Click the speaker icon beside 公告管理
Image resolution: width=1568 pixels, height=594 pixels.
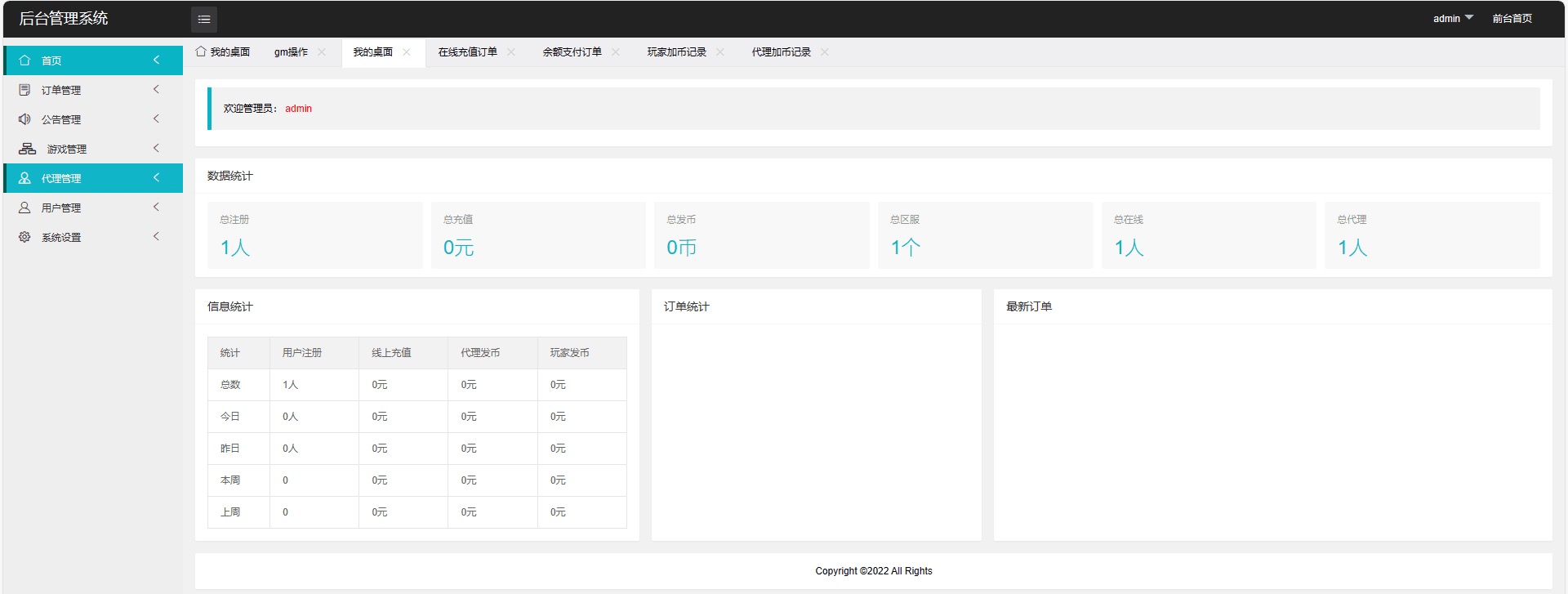point(24,119)
